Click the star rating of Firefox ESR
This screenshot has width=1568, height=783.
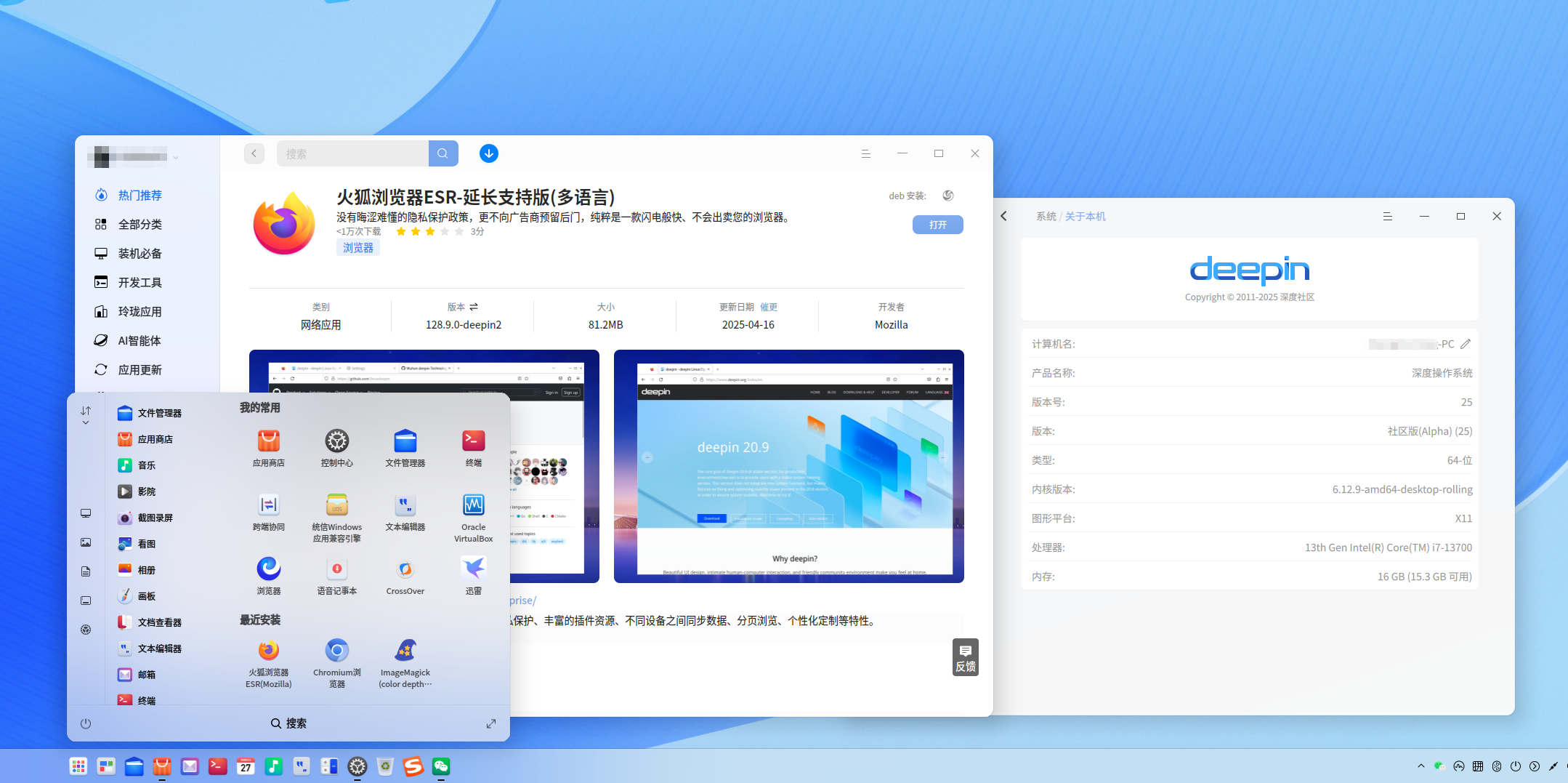tap(429, 232)
